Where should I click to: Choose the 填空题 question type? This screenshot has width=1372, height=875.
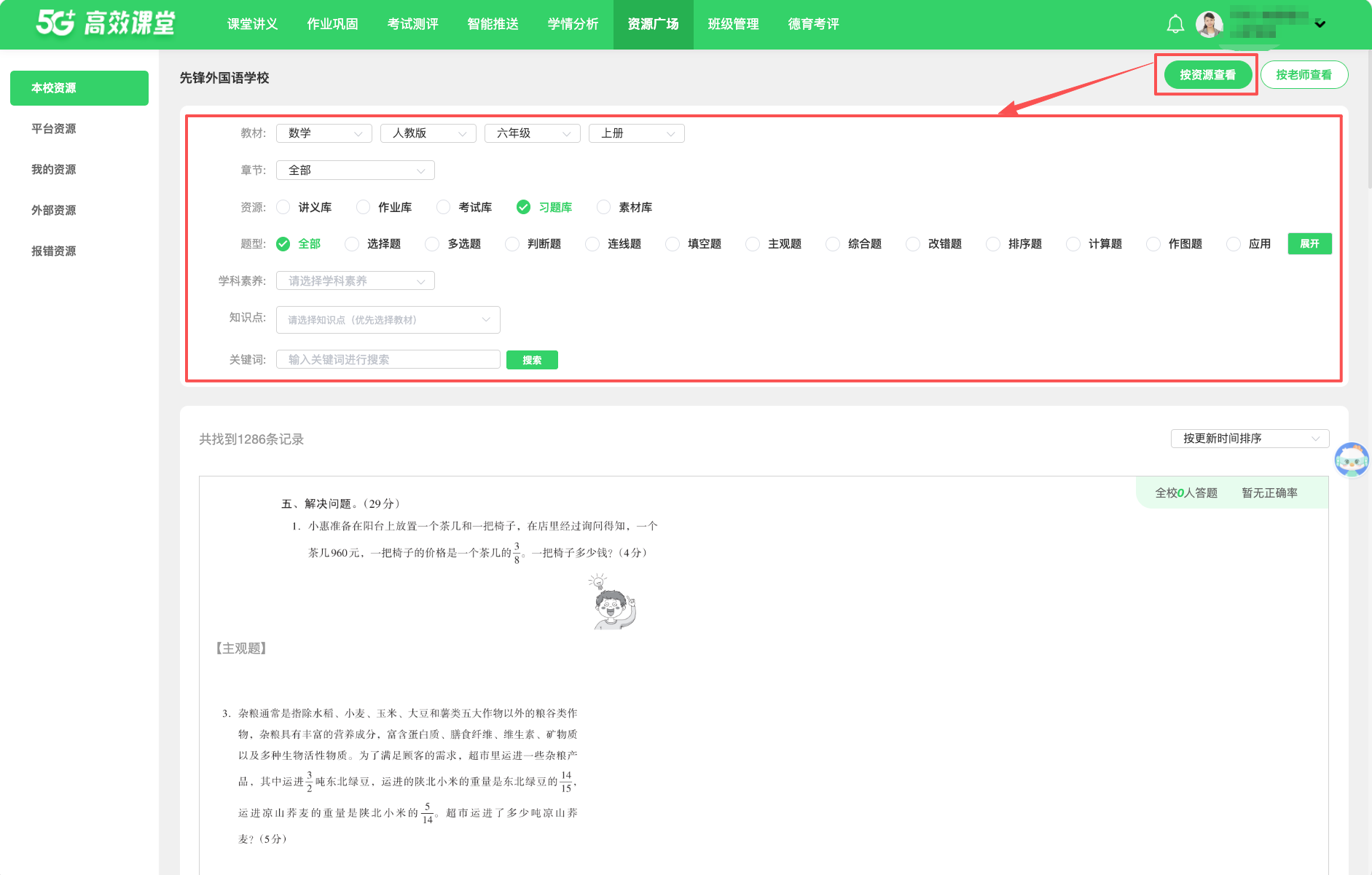[x=694, y=244]
